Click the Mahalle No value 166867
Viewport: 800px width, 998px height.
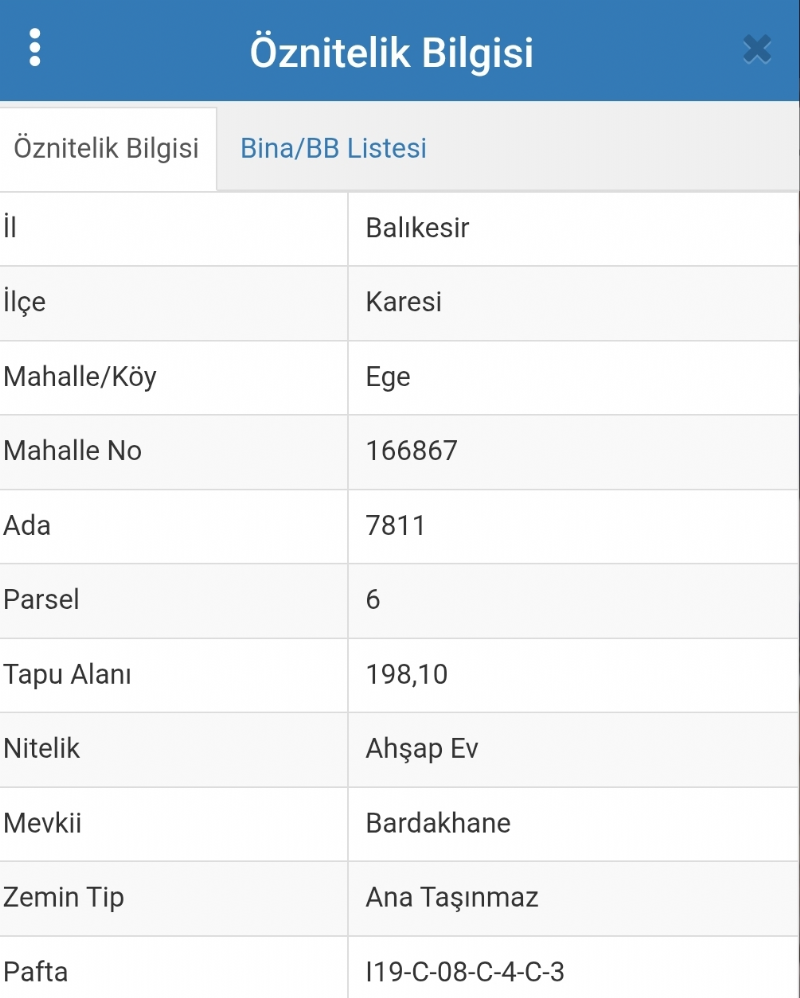[411, 451]
